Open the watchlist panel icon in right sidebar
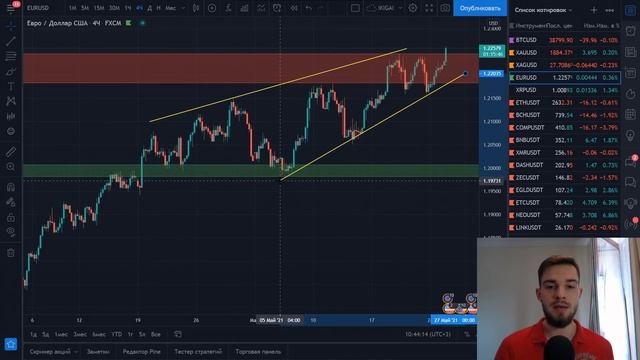Screen dimensions: 640x360 pyautogui.click(x=631, y=10)
